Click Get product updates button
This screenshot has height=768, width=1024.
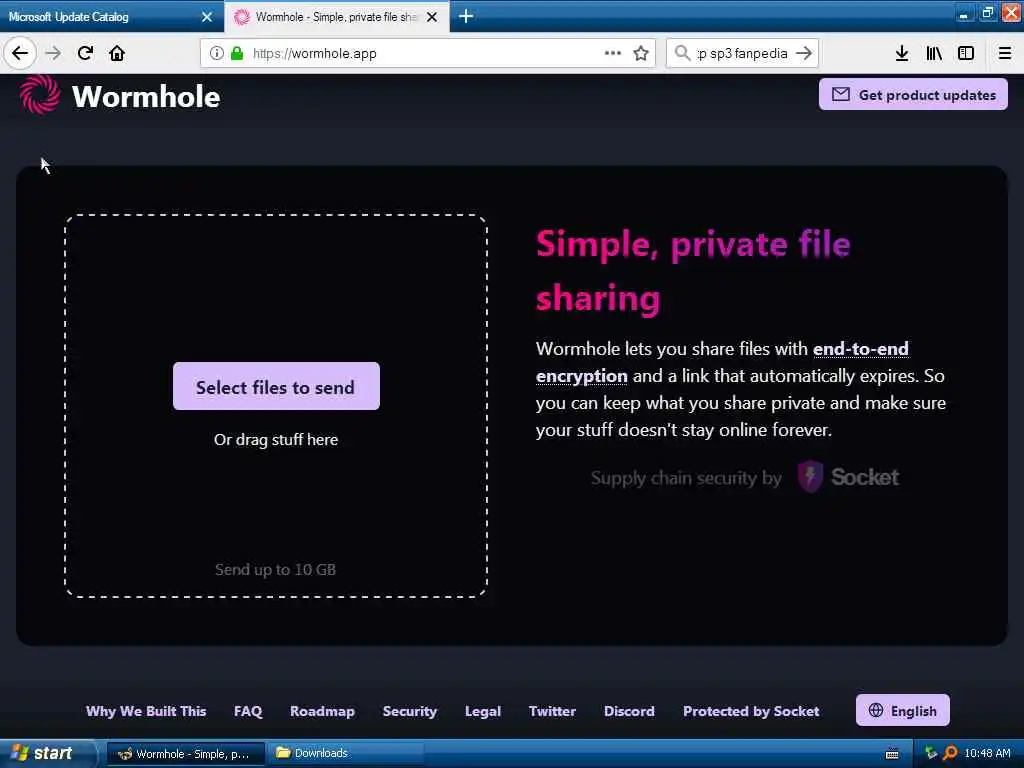click(x=913, y=95)
